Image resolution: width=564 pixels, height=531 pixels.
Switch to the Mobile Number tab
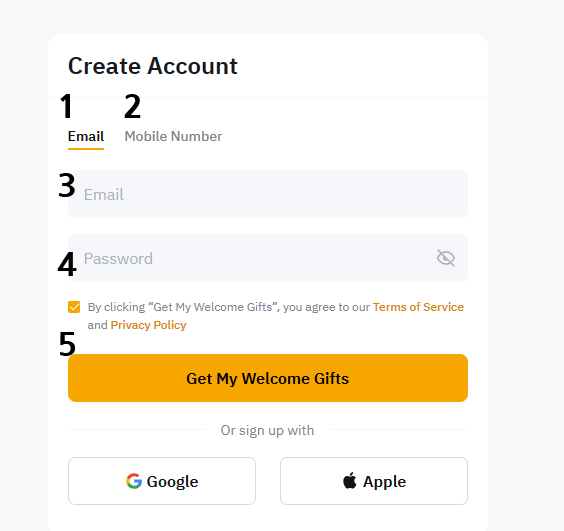click(173, 137)
